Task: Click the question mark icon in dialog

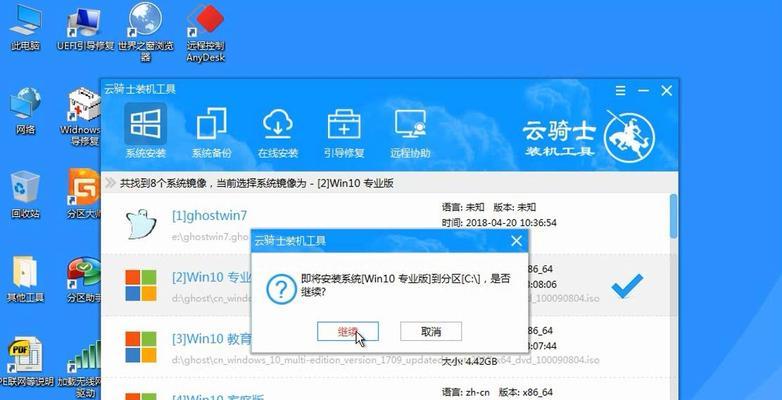Action: click(x=281, y=289)
